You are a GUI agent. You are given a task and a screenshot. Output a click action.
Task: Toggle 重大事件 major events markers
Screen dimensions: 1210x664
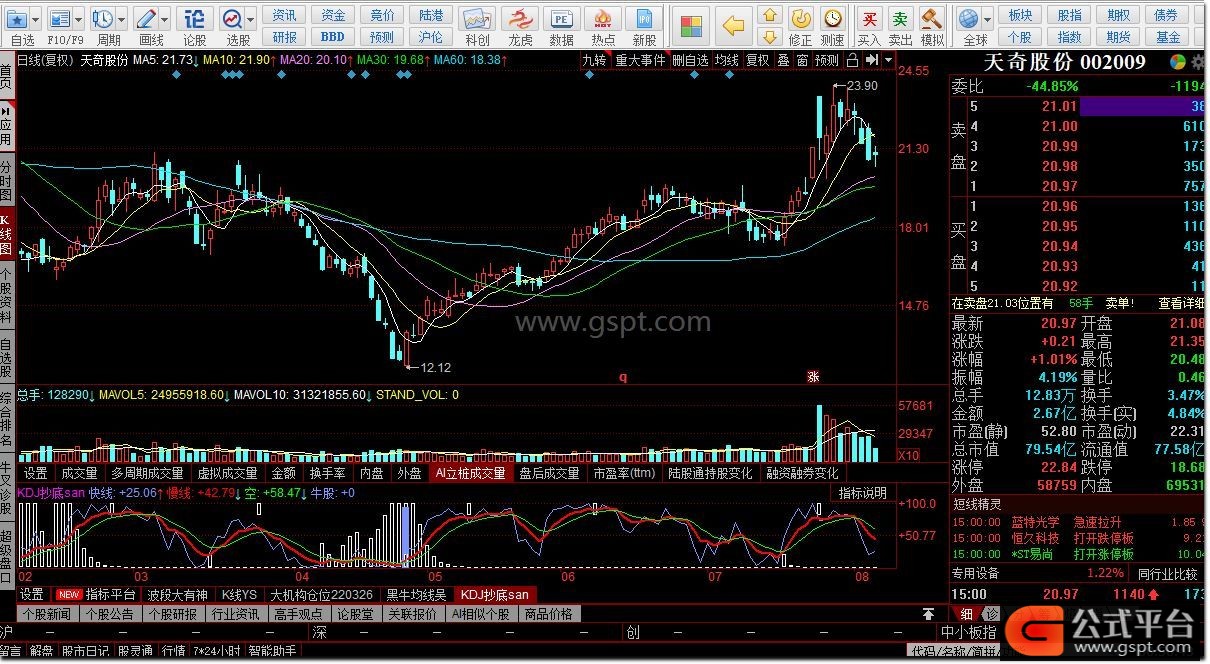point(640,60)
